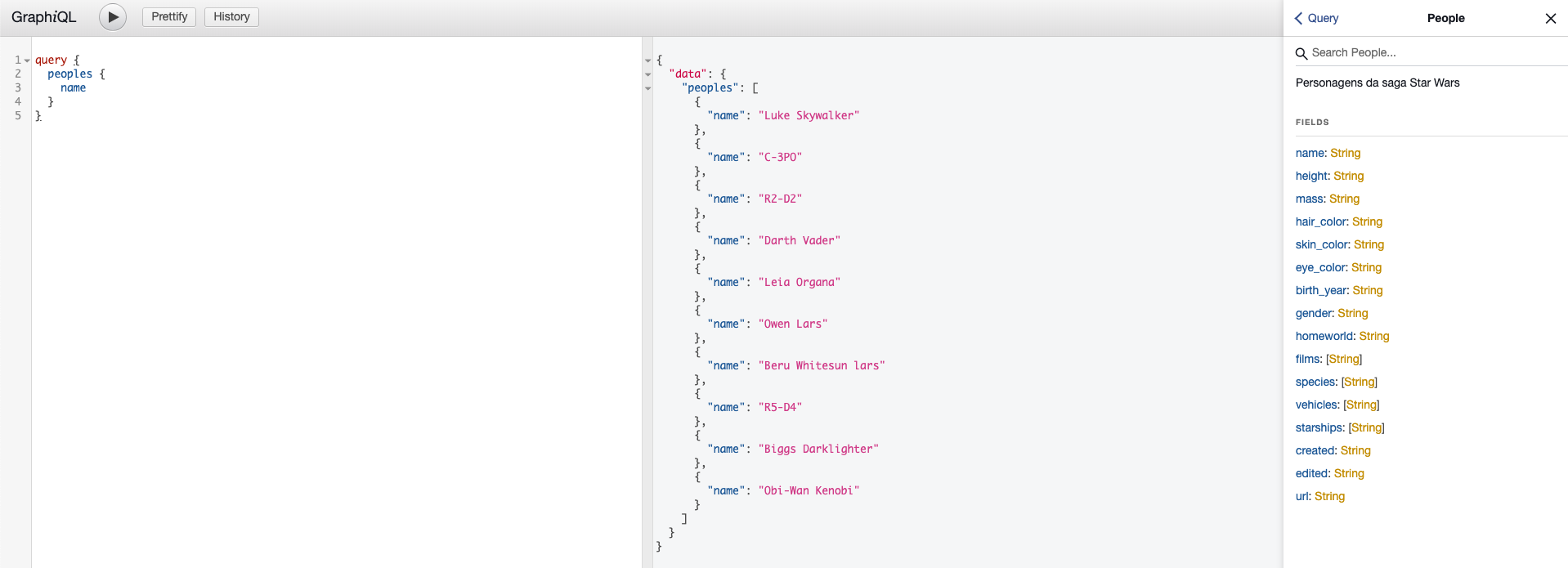Click 'Personagens da saga Star Wars' description
Screen dimensions: 1568x568
click(1378, 83)
